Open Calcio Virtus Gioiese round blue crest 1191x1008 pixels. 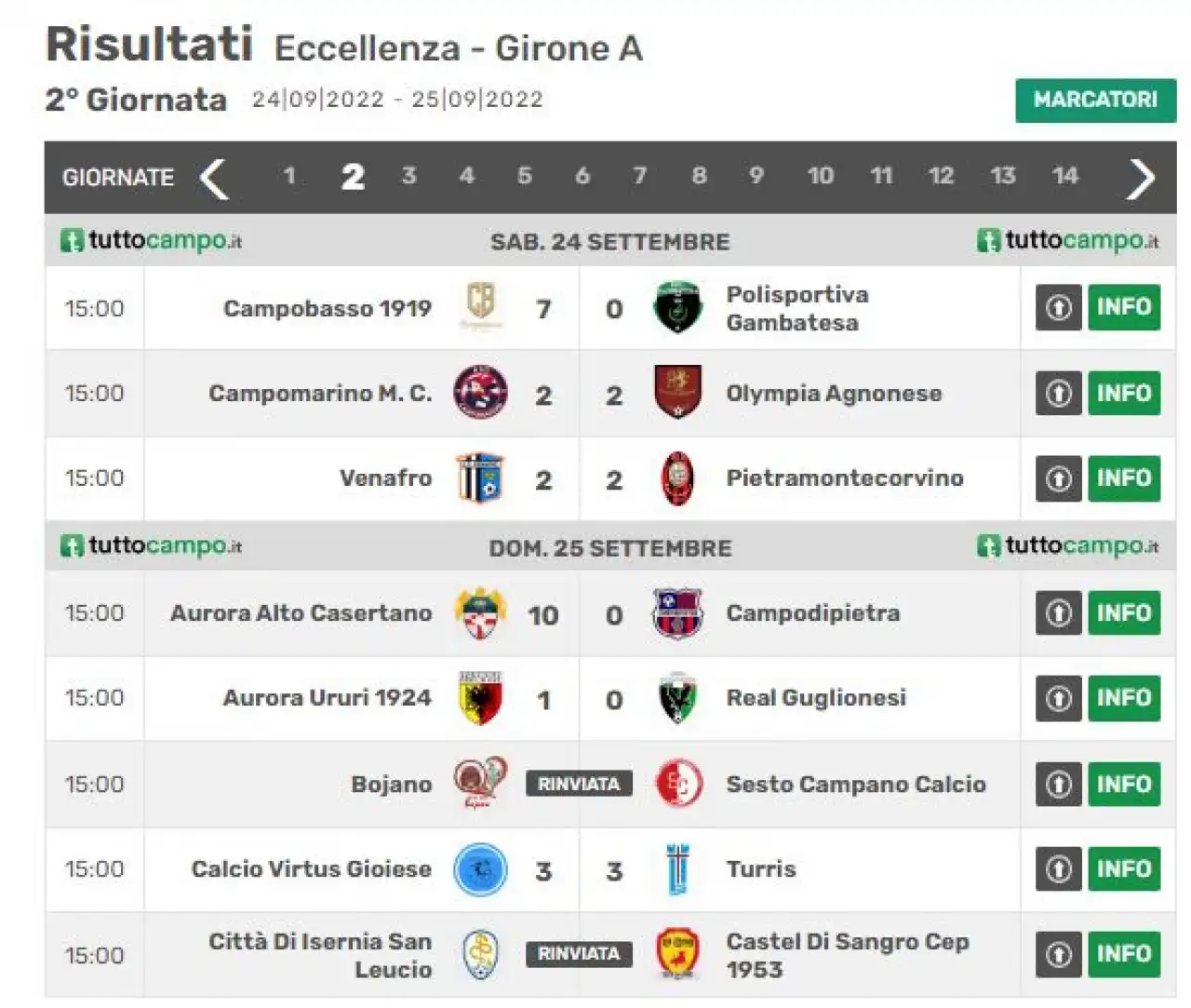click(x=480, y=869)
